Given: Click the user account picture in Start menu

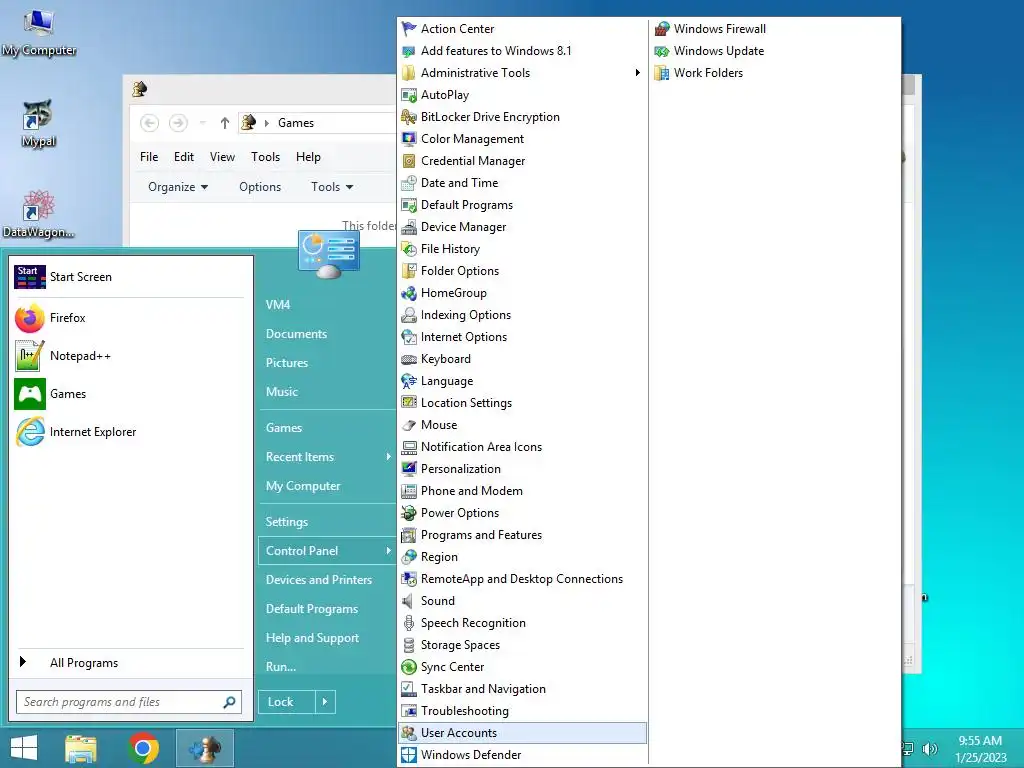Looking at the screenshot, I should (x=328, y=254).
